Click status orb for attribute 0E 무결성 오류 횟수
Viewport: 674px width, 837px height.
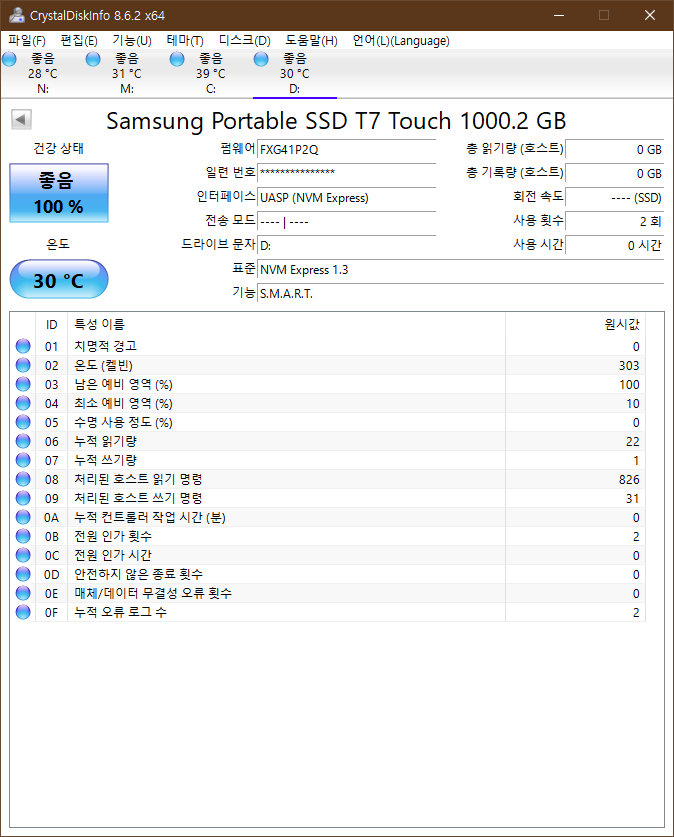(23, 593)
